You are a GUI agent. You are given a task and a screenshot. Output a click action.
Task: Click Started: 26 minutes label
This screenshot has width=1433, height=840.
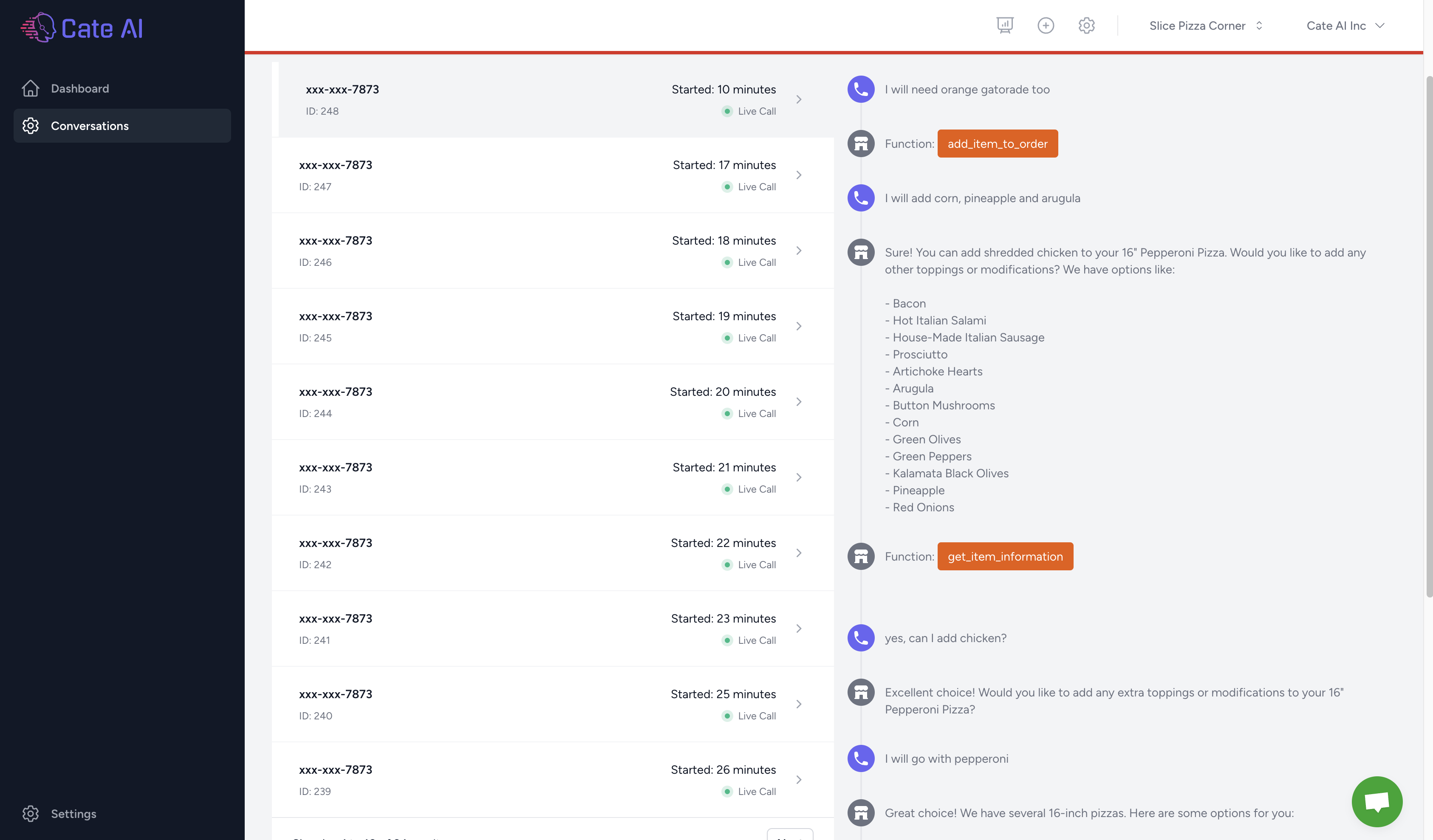(724, 770)
